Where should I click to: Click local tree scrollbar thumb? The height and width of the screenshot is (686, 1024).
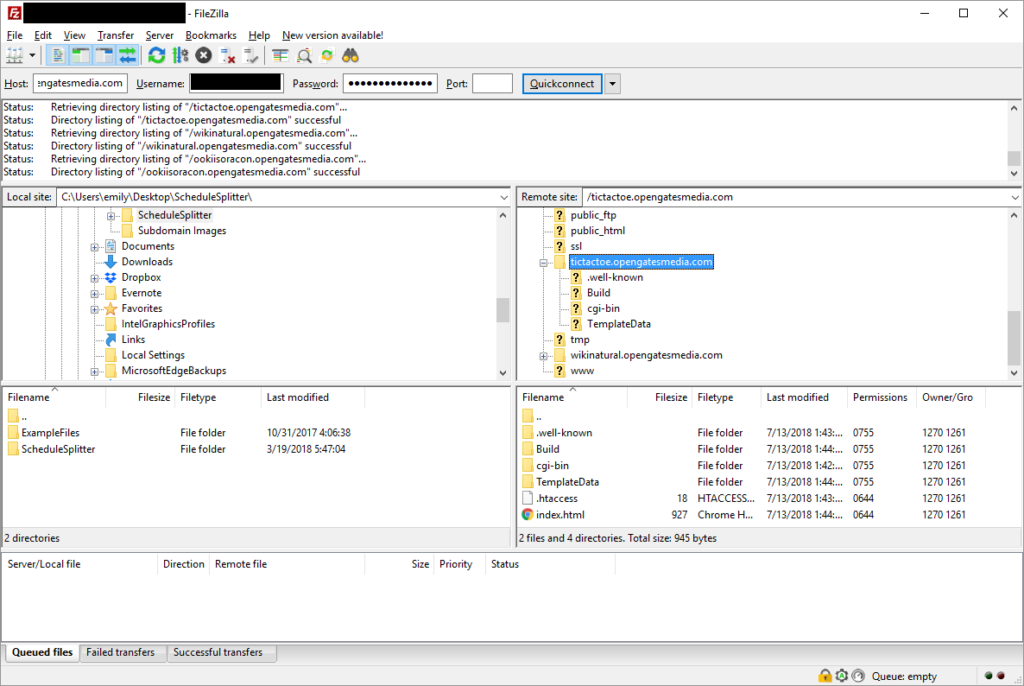pos(502,310)
